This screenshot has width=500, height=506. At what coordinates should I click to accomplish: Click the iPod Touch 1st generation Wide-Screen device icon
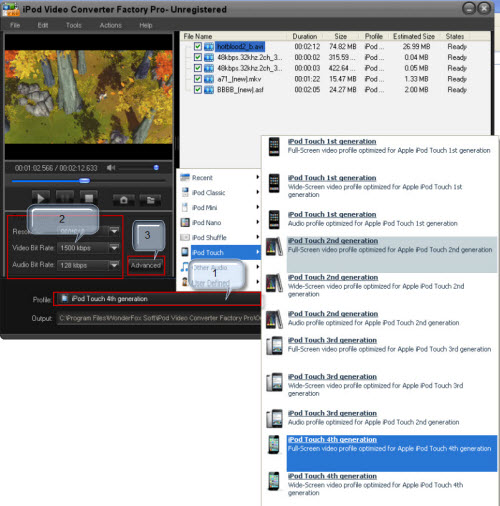274,183
